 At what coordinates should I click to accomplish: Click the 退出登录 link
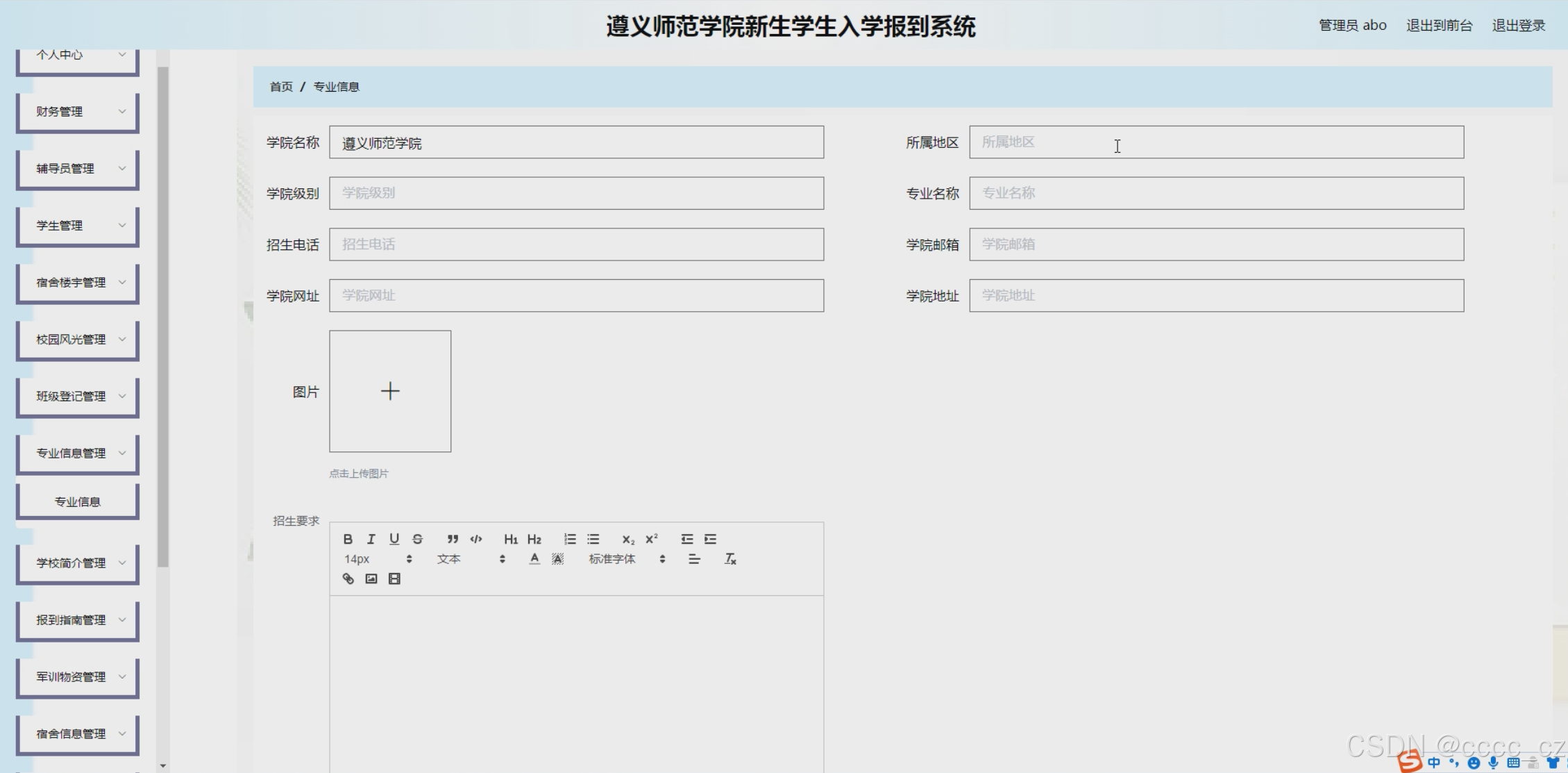tap(1518, 26)
